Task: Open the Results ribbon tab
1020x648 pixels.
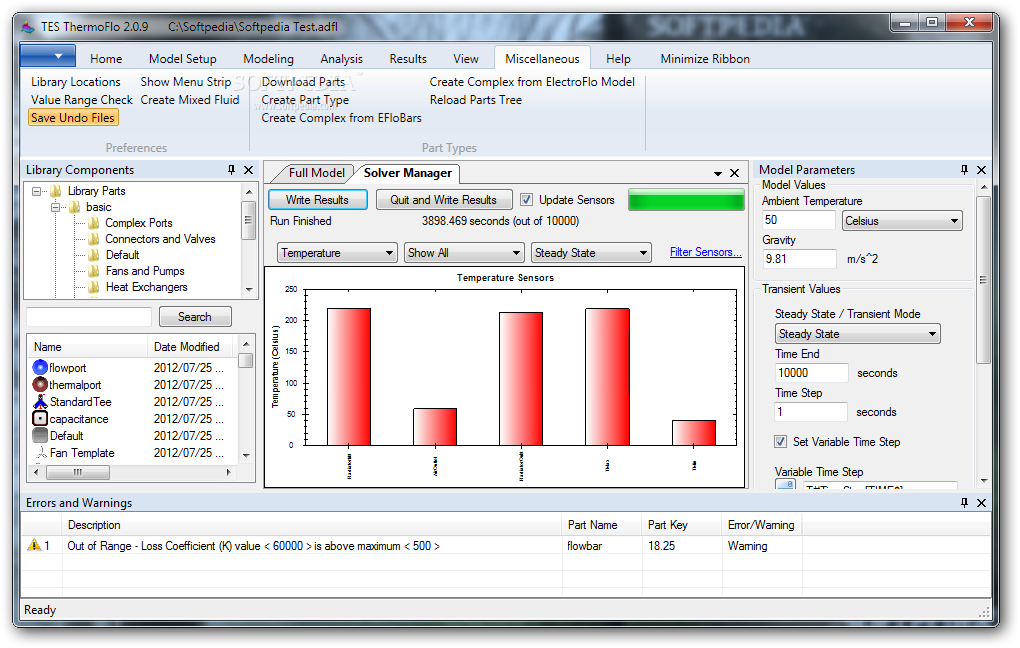Action: pos(408,59)
